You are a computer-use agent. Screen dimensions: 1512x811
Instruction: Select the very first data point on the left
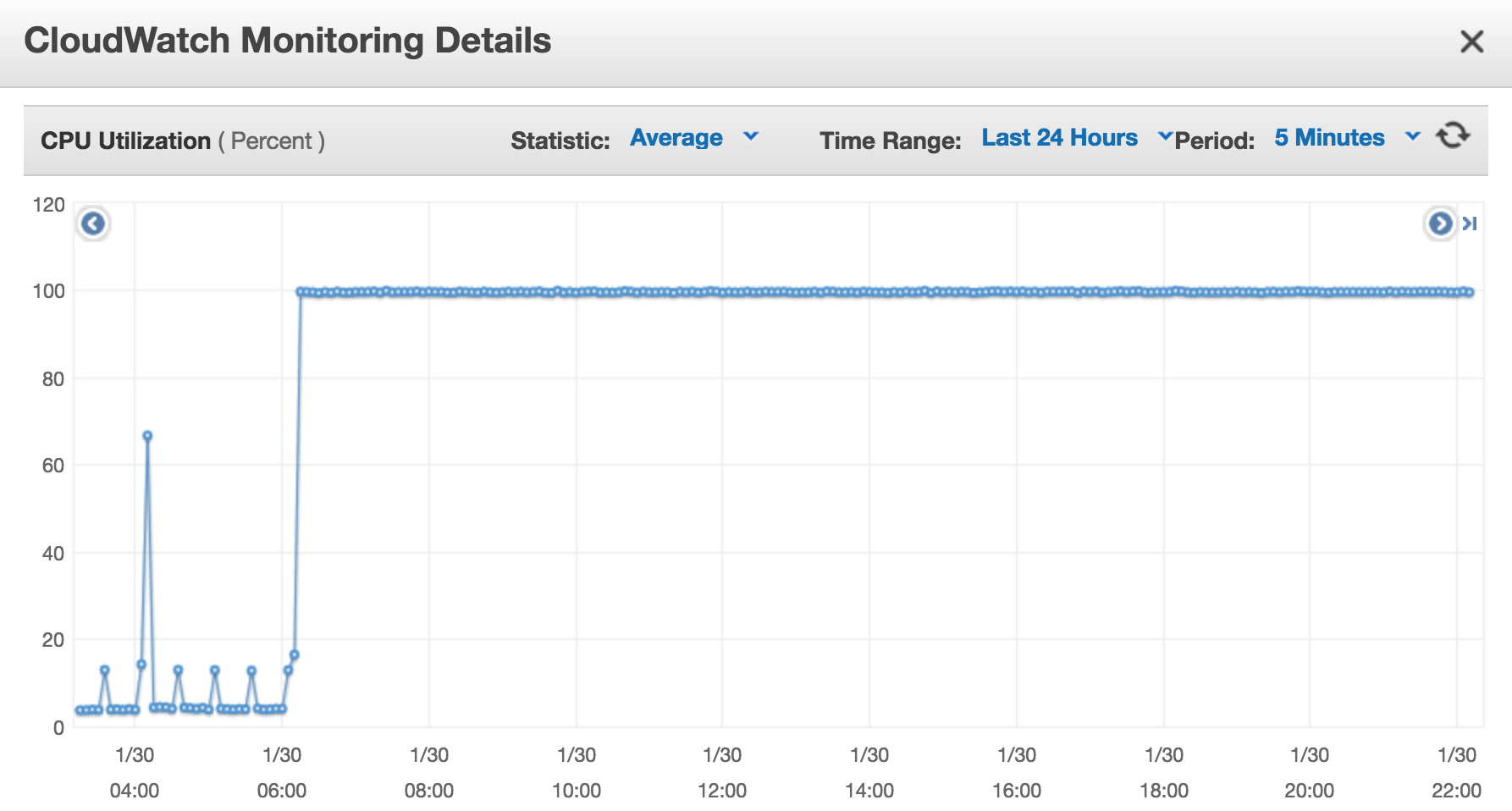pos(80,710)
